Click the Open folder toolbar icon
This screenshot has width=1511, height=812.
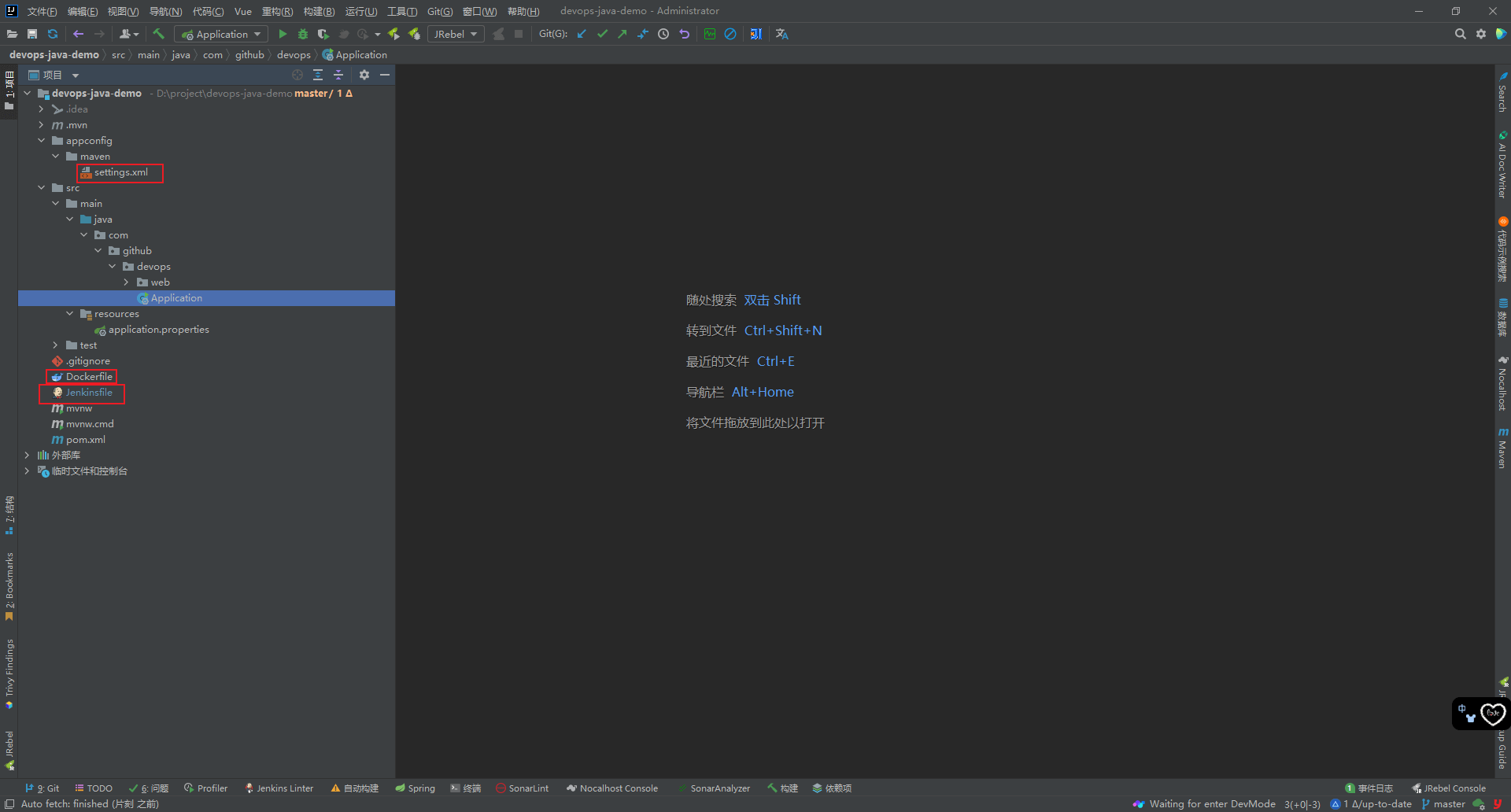(x=12, y=34)
